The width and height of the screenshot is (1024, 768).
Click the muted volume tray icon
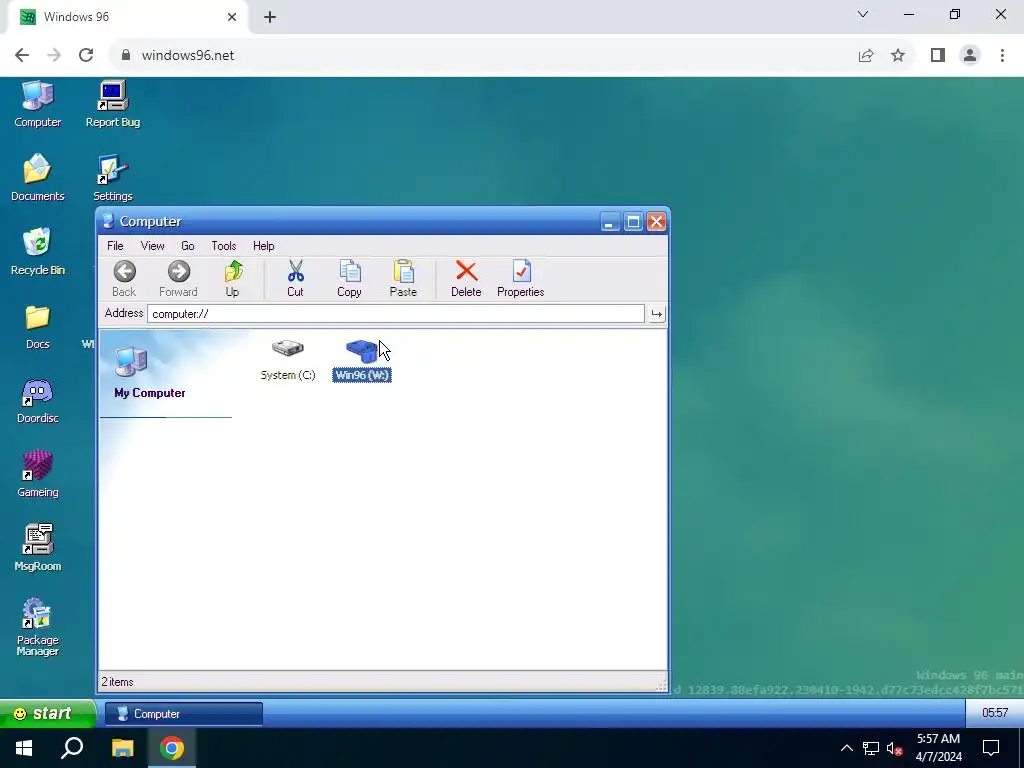[895, 748]
